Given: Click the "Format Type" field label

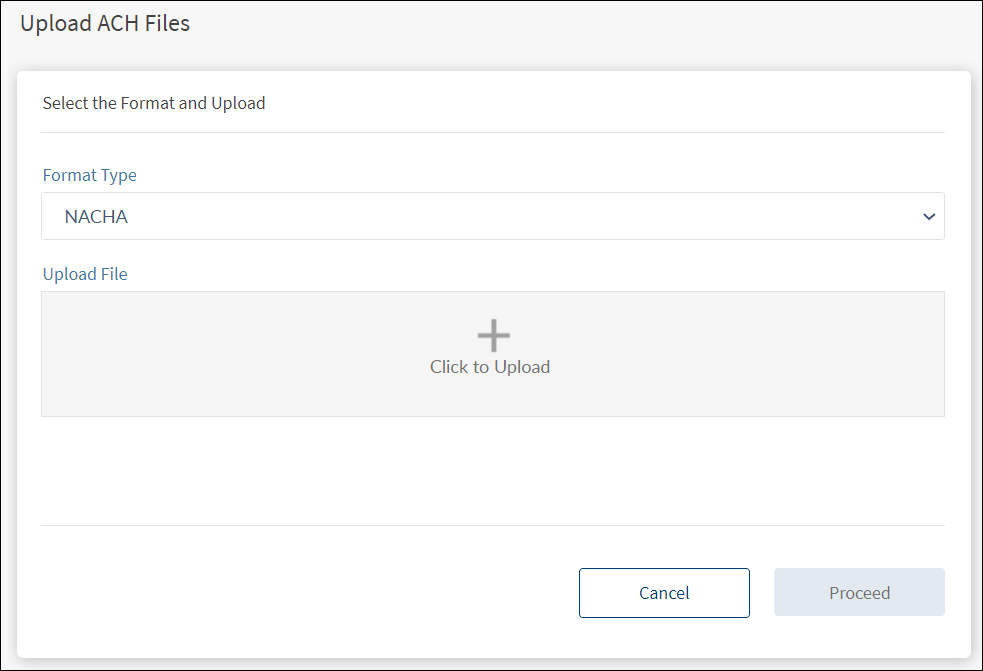Looking at the screenshot, I should tap(90, 175).
